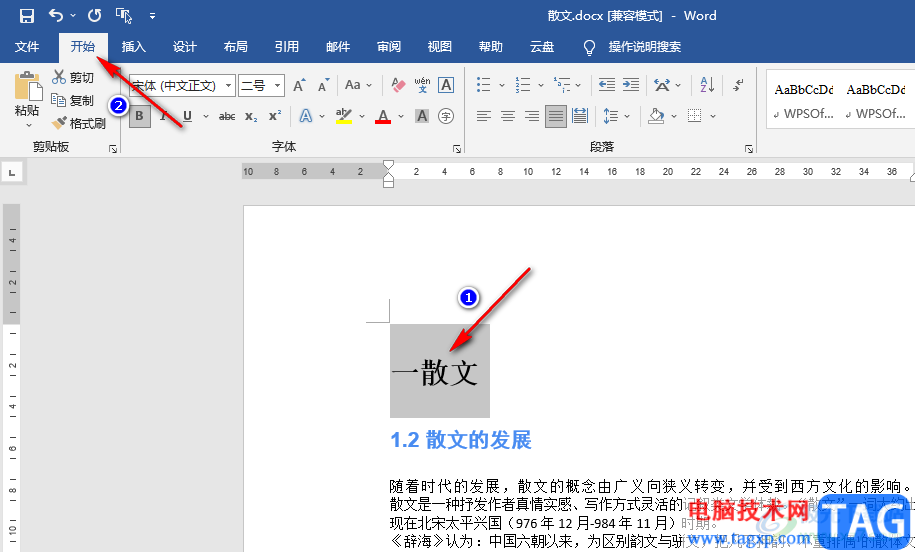Click the 剪切 button
This screenshot has width=915, height=552.
point(73,77)
